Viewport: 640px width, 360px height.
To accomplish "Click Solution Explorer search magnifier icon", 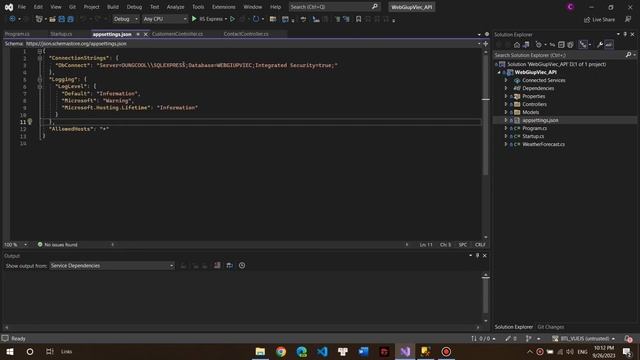I will tap(629, 55).
